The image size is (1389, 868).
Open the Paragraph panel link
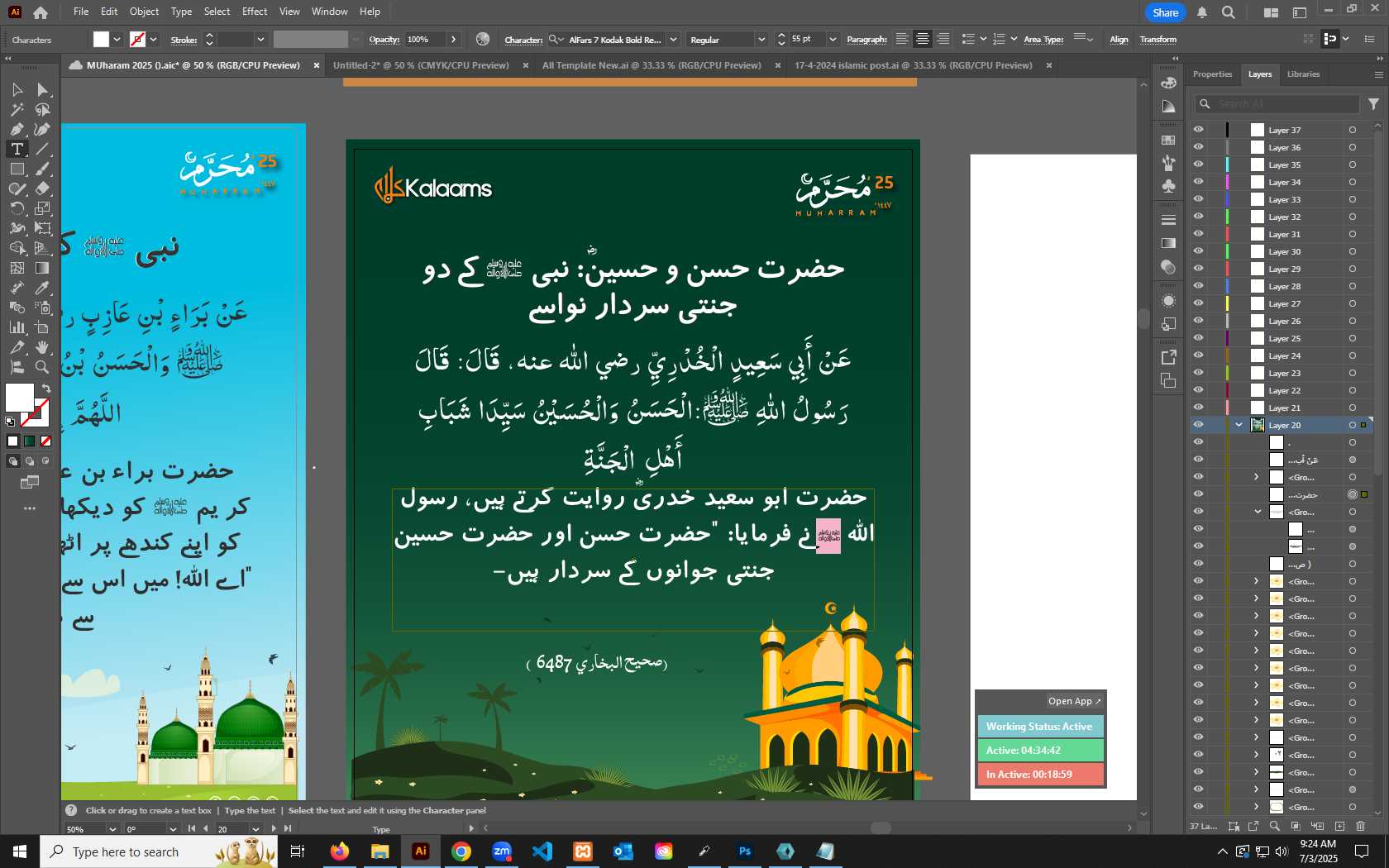[x=866, y=40]
